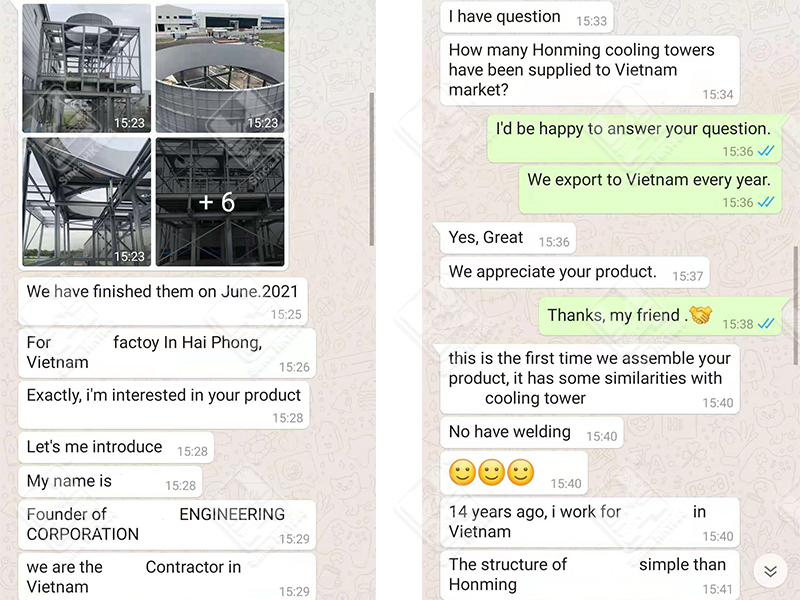Select the 'We appreciate your product' message
800x600 pixels.
(x=574, y=272)
